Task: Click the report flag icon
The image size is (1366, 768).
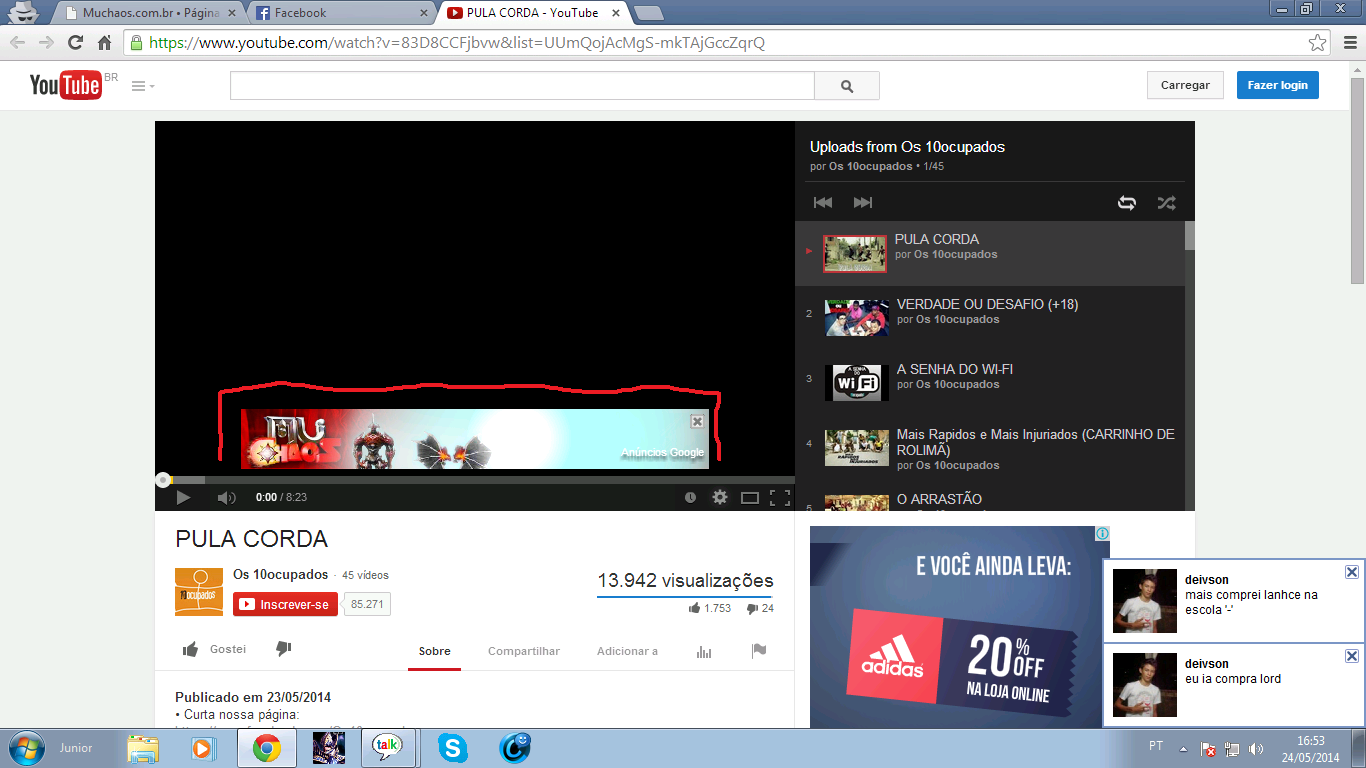Action: [759, 651]
